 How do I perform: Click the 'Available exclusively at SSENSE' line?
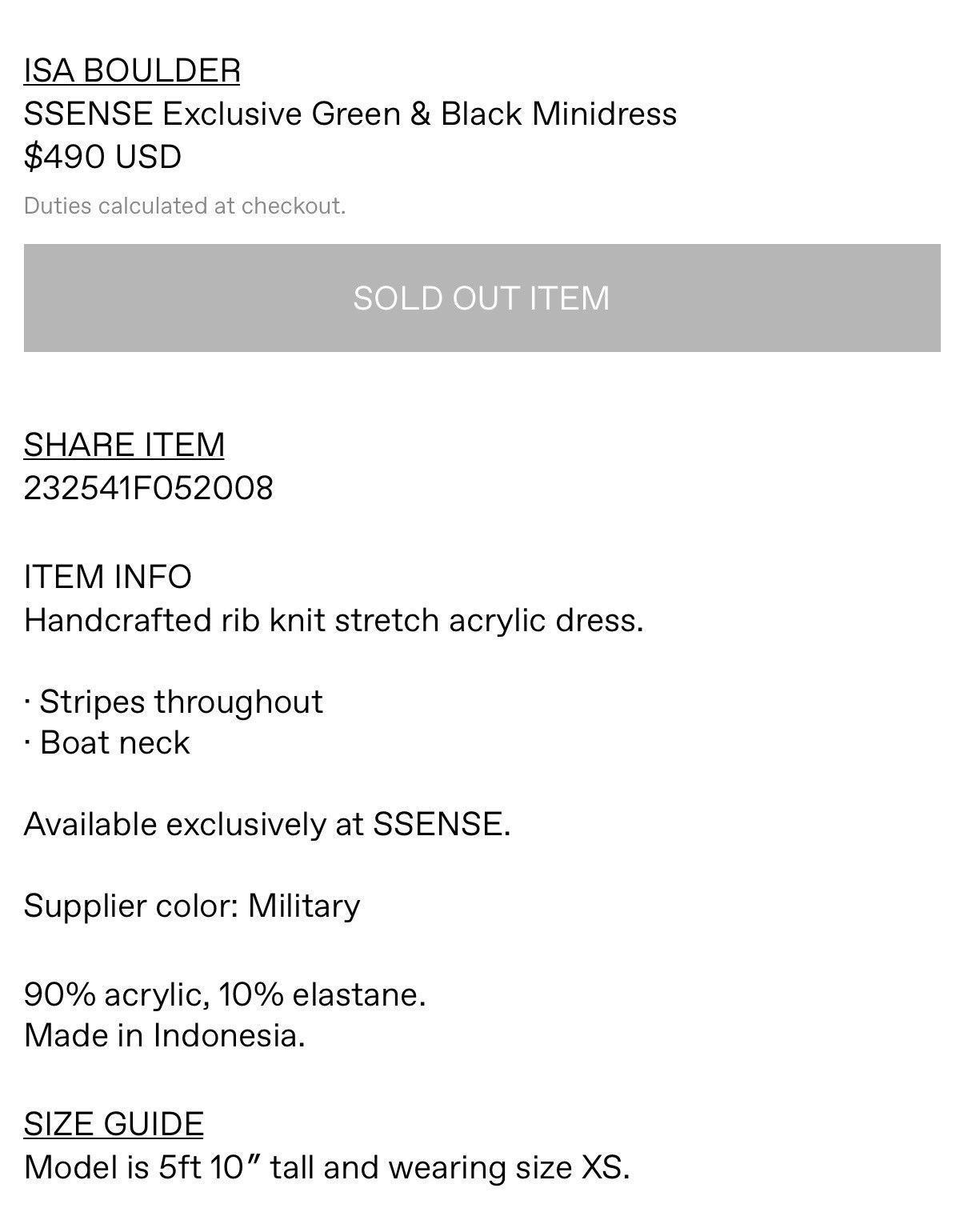pyautogui.click(x=267, y=824)
